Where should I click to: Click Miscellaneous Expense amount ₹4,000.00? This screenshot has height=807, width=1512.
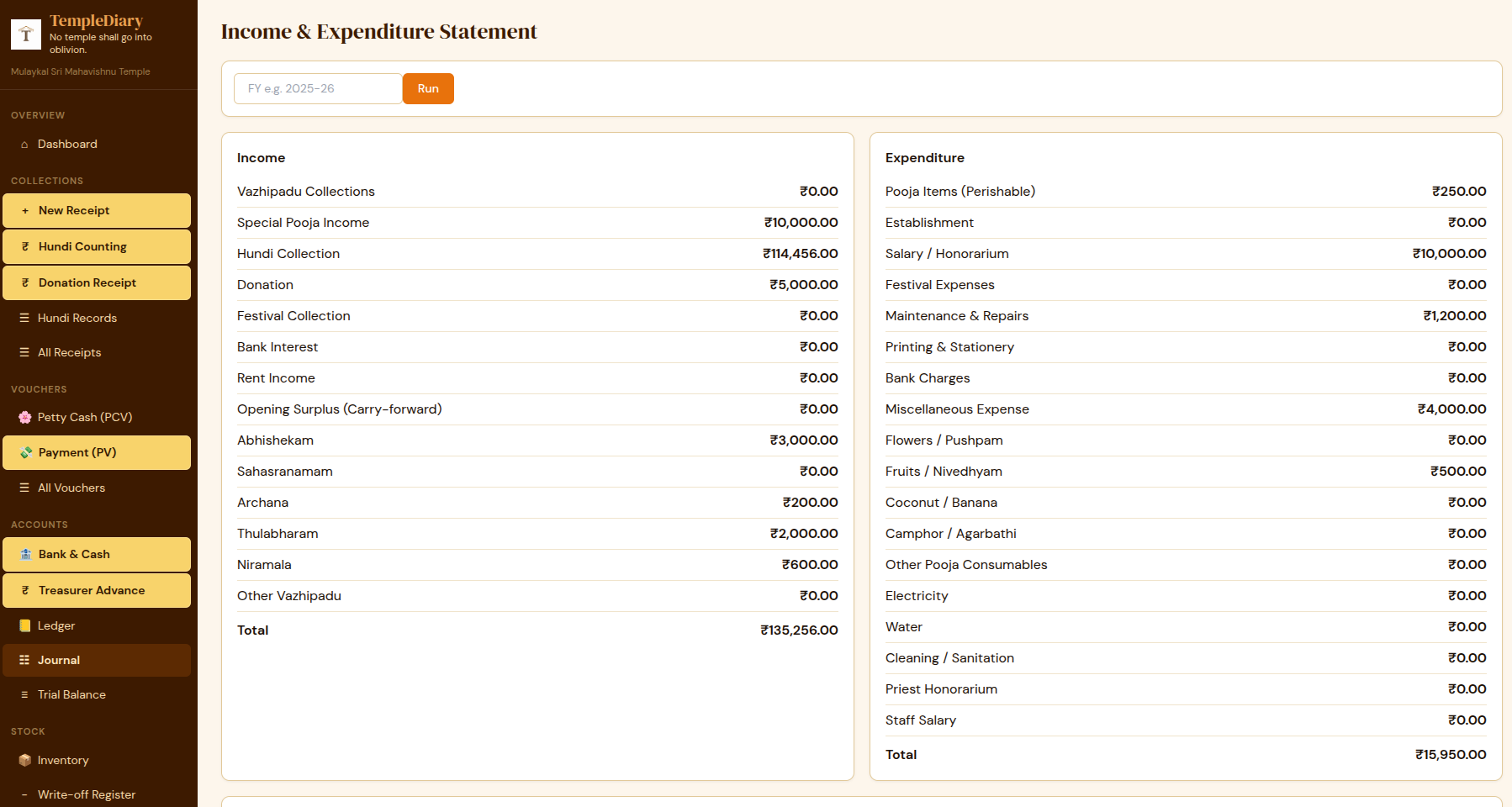[x=1451, y=409]
